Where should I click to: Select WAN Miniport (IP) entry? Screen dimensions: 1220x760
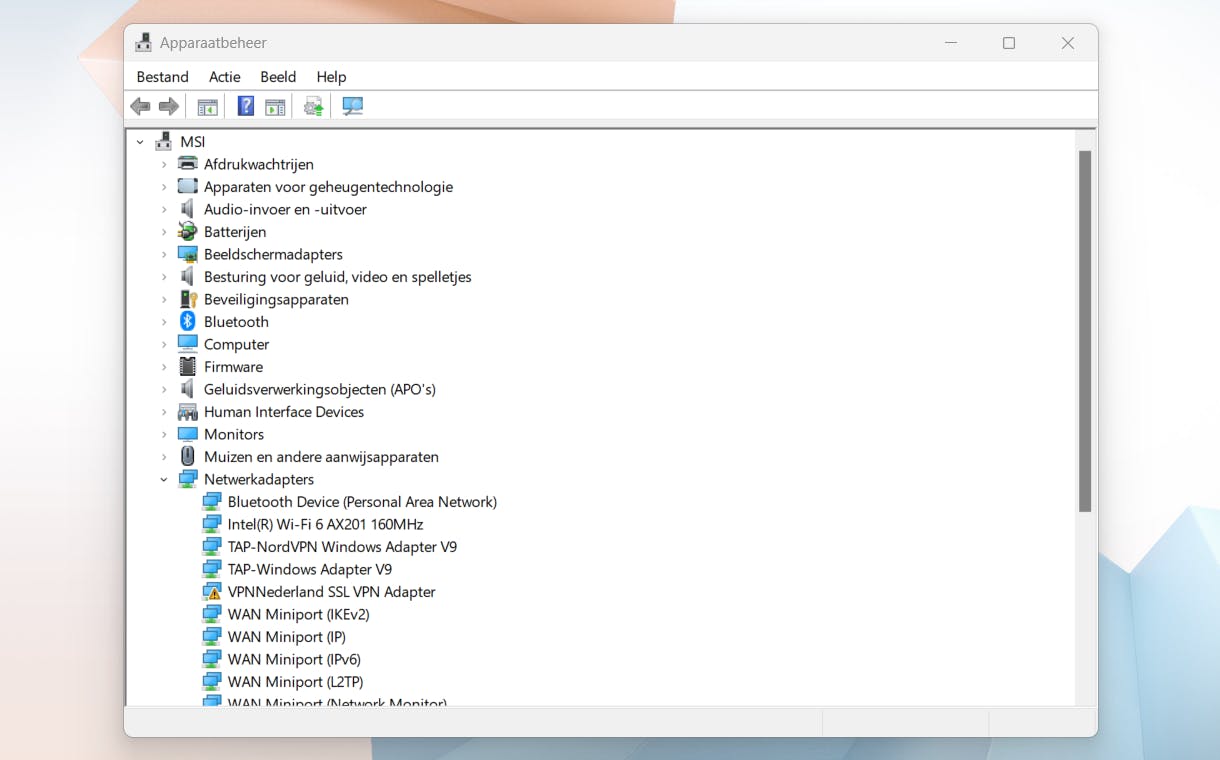point(286,637)
